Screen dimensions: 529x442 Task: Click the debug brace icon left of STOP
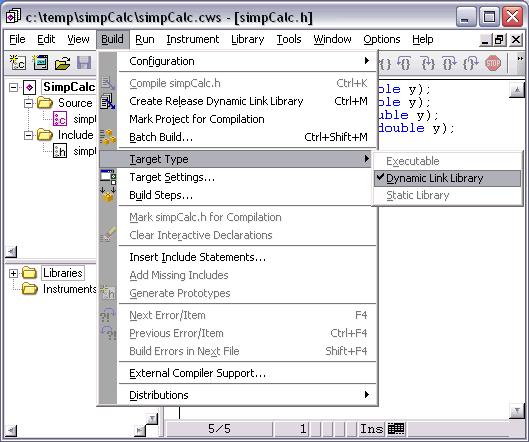(x=471, y=63)
